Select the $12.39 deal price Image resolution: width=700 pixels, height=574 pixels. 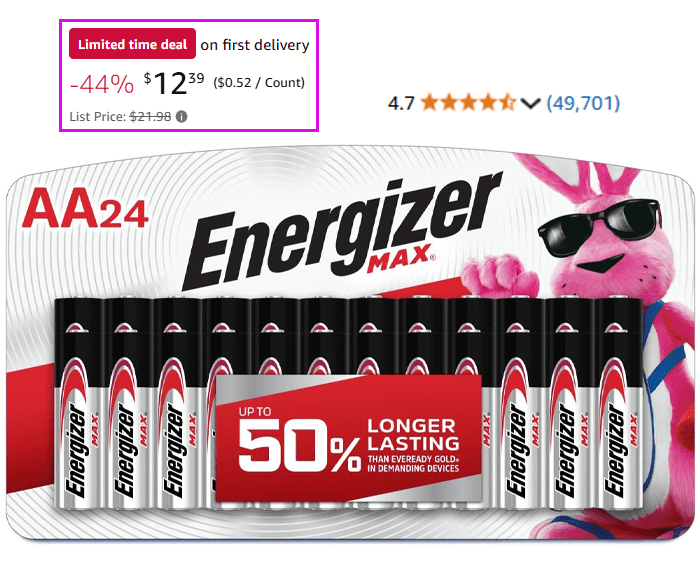174,83
